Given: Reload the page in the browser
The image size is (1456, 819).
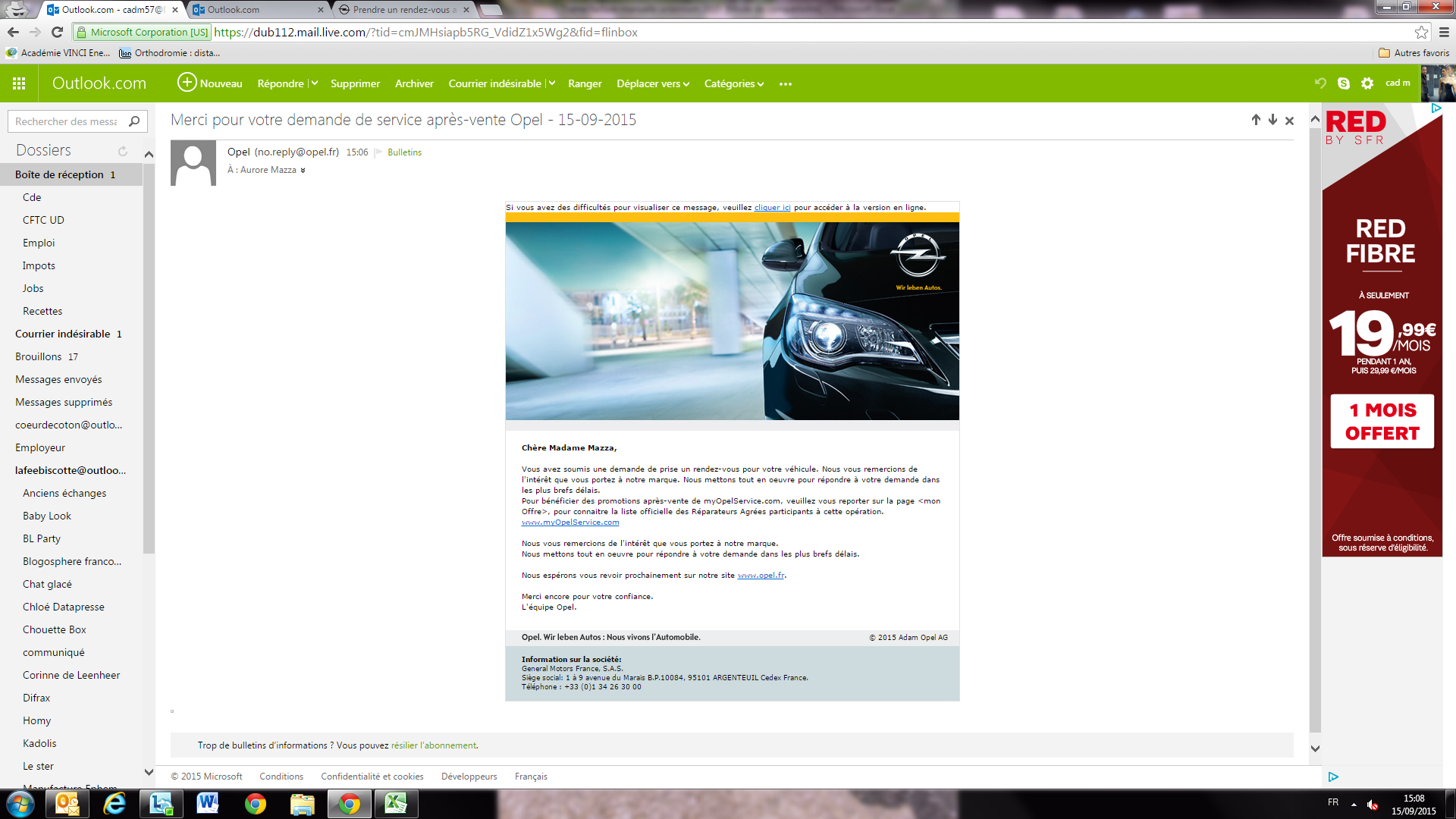Looking at the screenshot, I should 57,32.
